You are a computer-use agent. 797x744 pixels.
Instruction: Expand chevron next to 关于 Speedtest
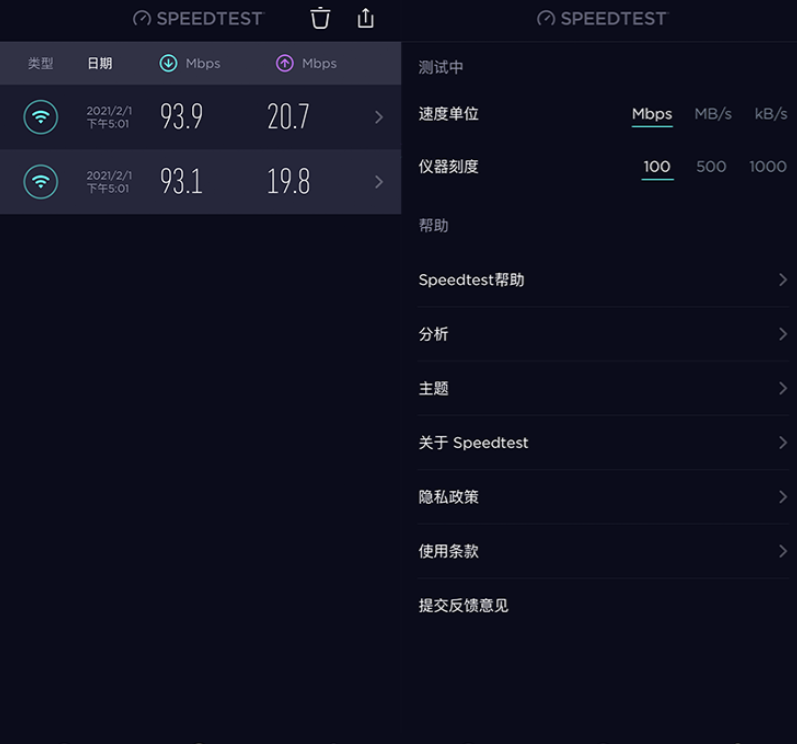pyautogui.click(x=783, y=443)
